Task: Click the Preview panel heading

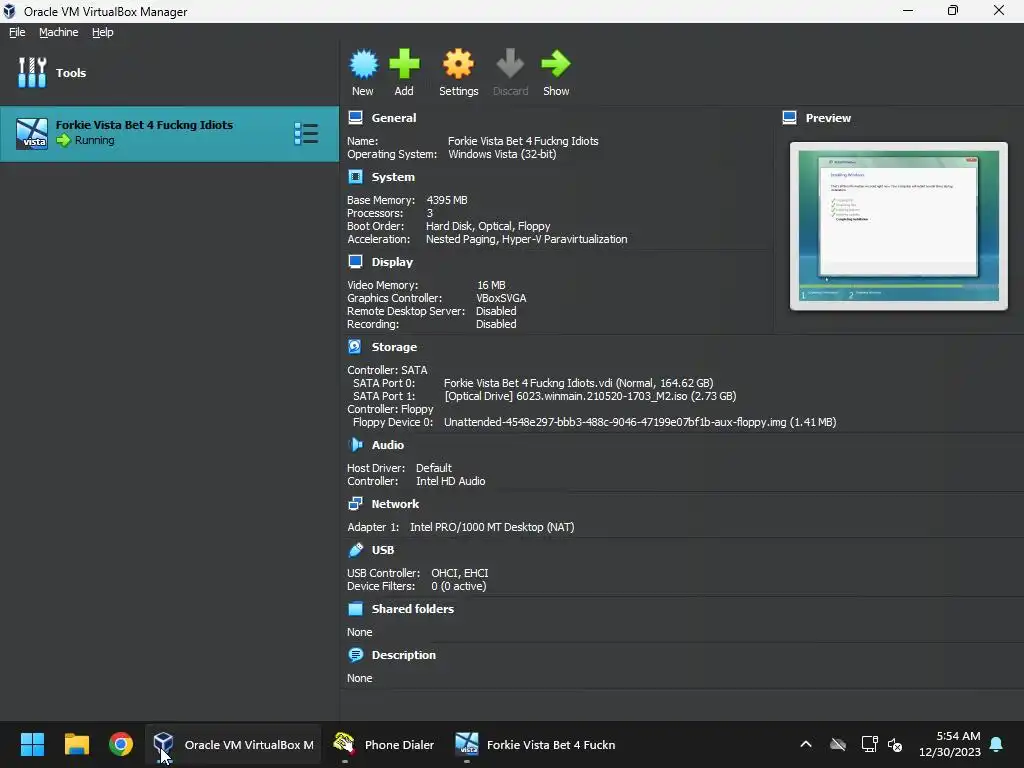Action: 828,118
